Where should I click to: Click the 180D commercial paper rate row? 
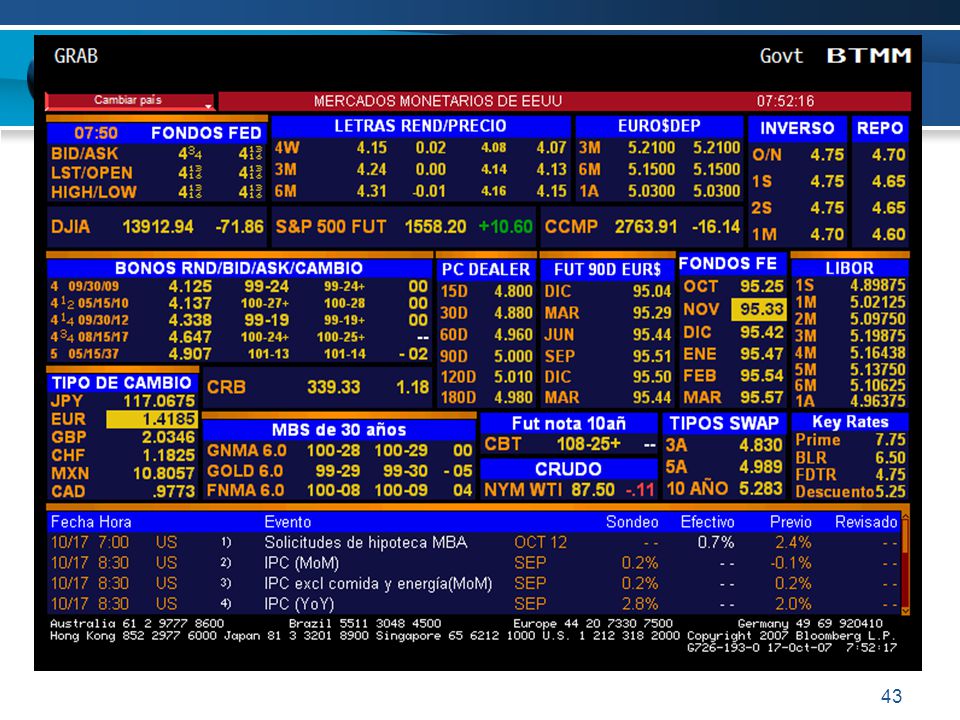coord(486,398)
